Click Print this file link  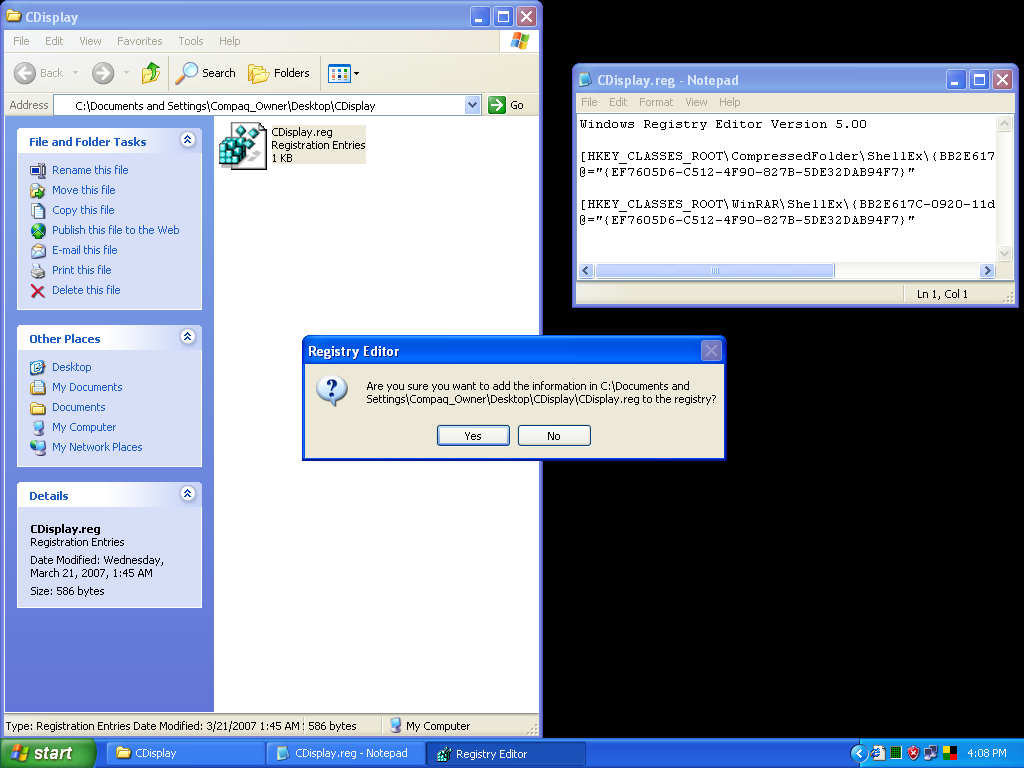pyautogui.click(x=82, y=270)
